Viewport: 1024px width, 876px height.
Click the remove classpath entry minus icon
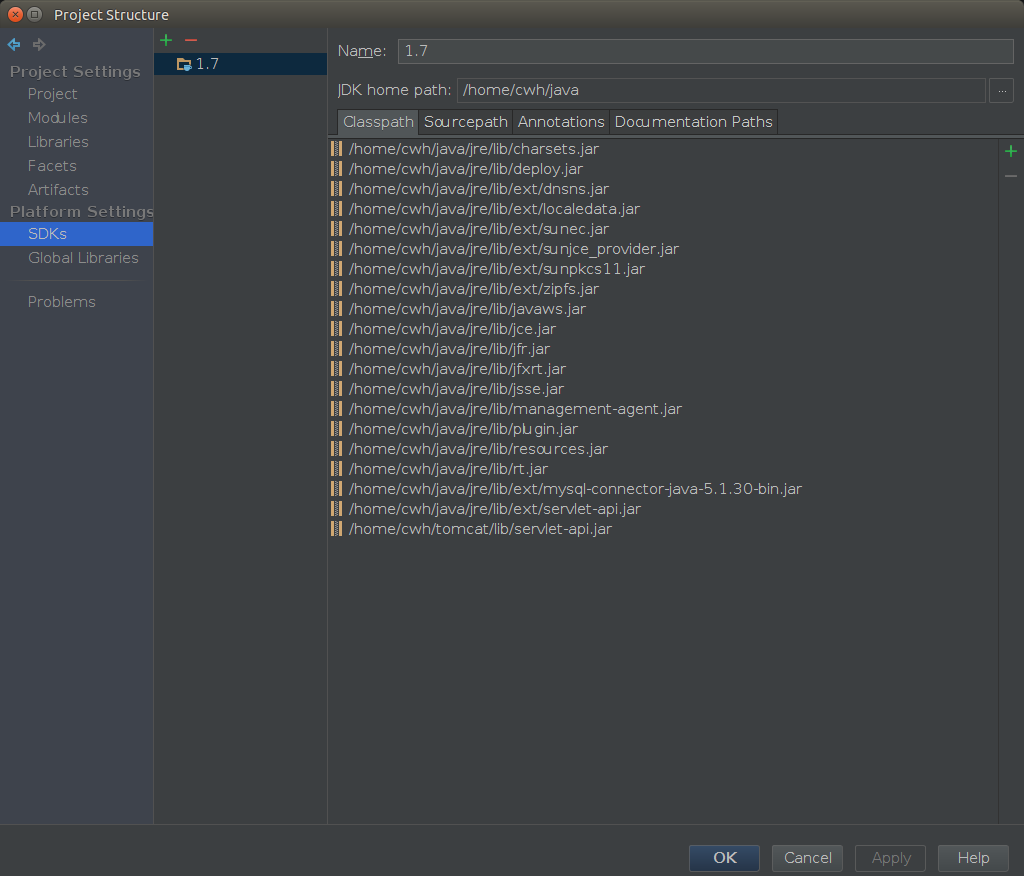tap(1010, 176)
